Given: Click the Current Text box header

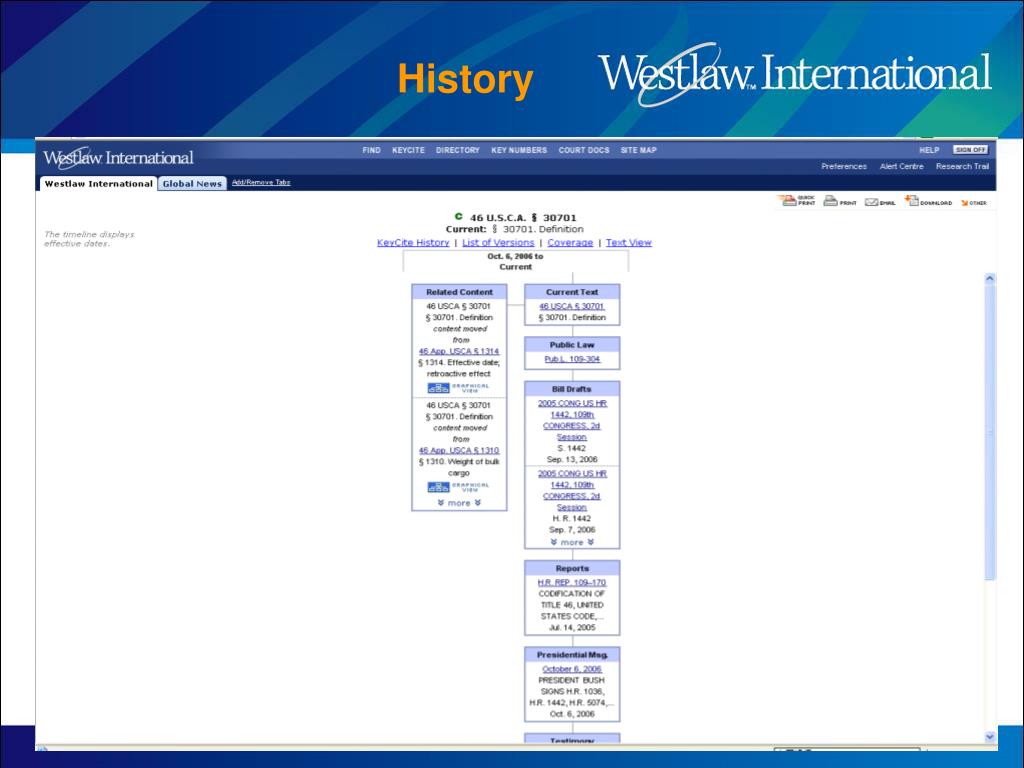Looking at the screenshot, I should click(572, 292).
